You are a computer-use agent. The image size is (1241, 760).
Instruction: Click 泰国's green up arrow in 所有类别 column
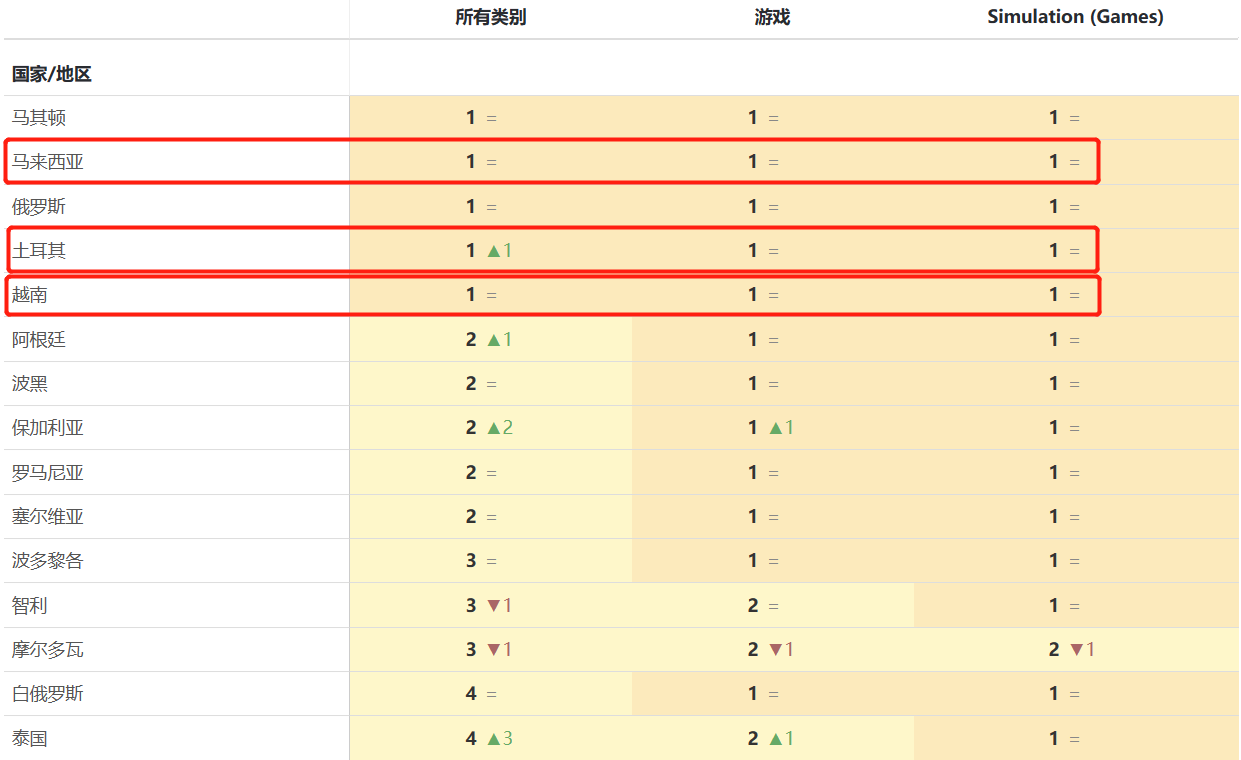point(493,739)
